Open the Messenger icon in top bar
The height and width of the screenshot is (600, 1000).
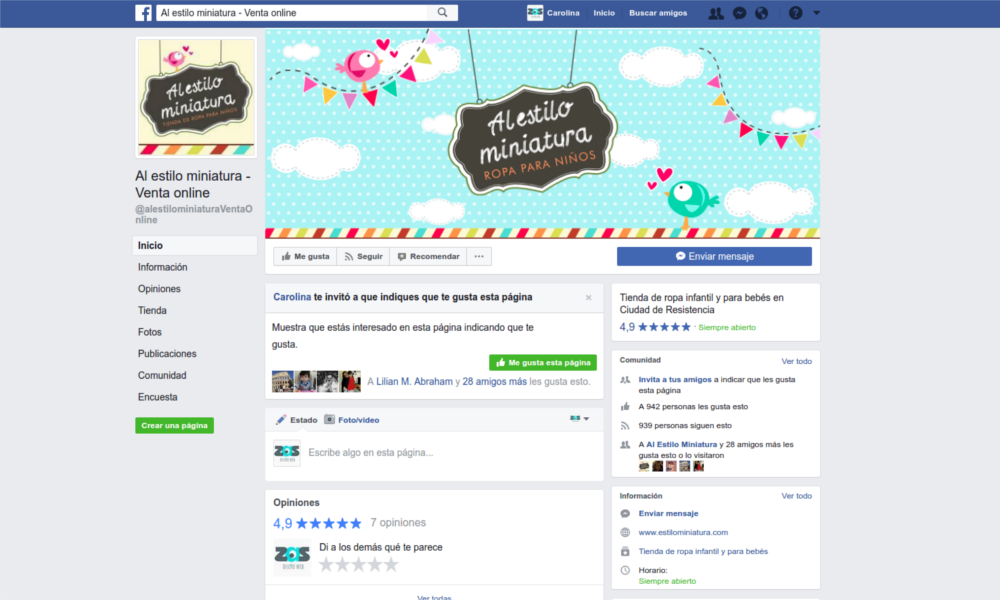(x=739, y=13)
